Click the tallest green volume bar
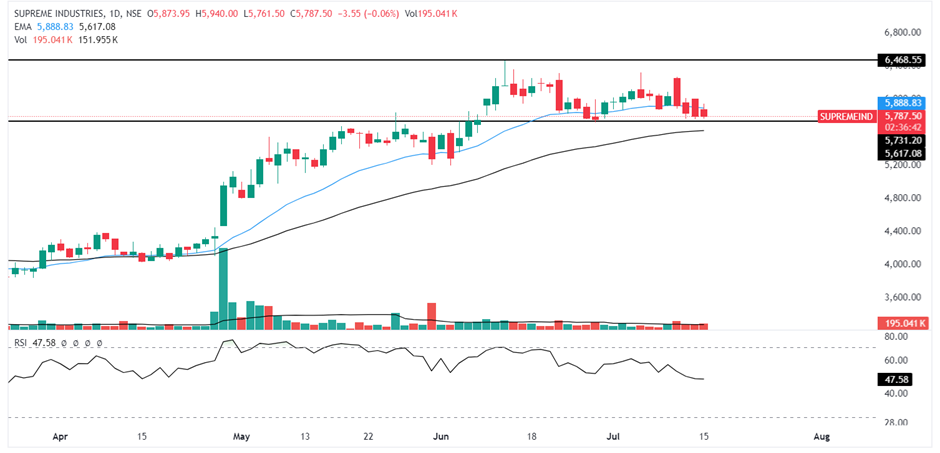The height and width of the screenshot is (453, 940). pos(223,288)
